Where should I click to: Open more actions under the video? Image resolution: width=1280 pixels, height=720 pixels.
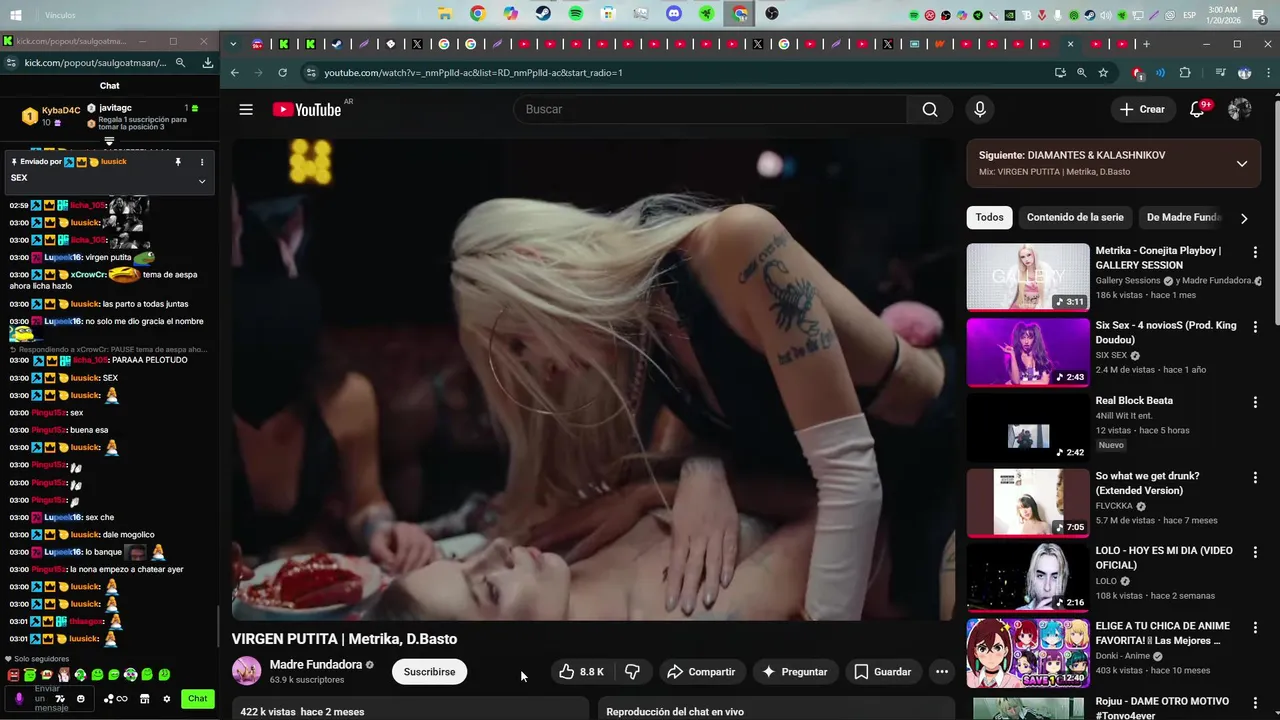[x=941, y=672]
